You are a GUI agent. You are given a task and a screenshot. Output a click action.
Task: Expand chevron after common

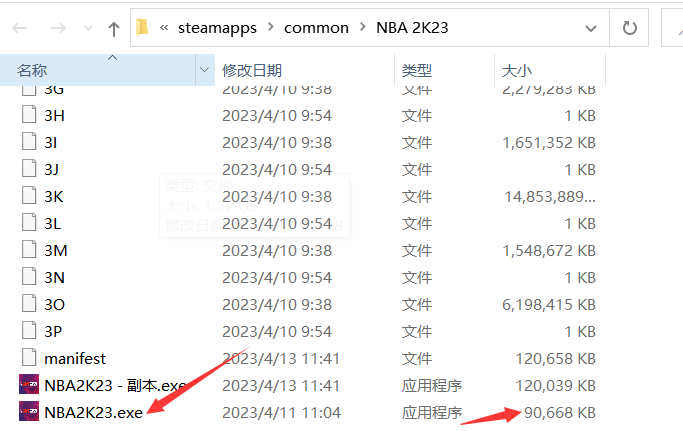(362, 27)
